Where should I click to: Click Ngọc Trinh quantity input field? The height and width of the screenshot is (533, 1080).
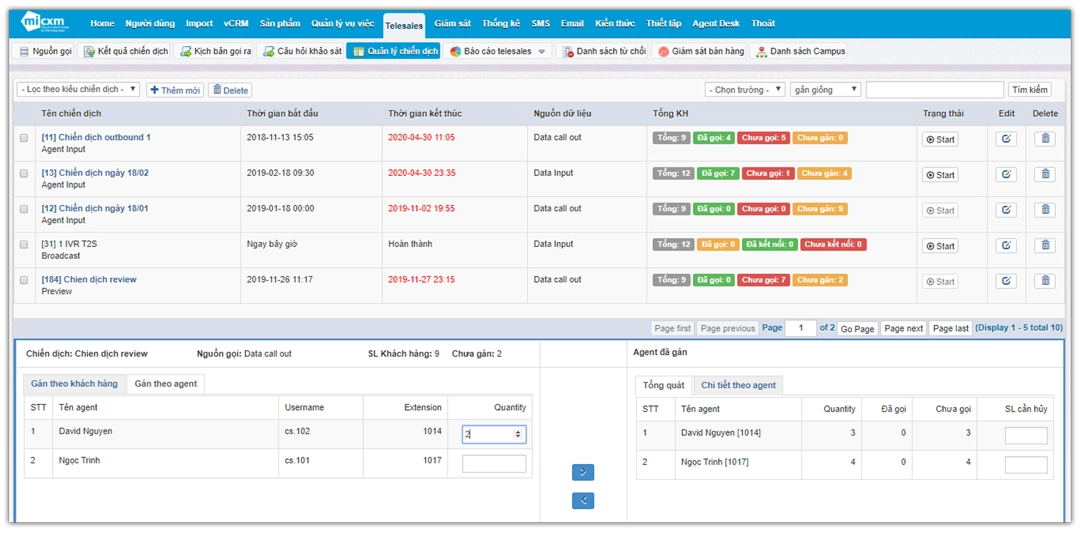point(494,463)
